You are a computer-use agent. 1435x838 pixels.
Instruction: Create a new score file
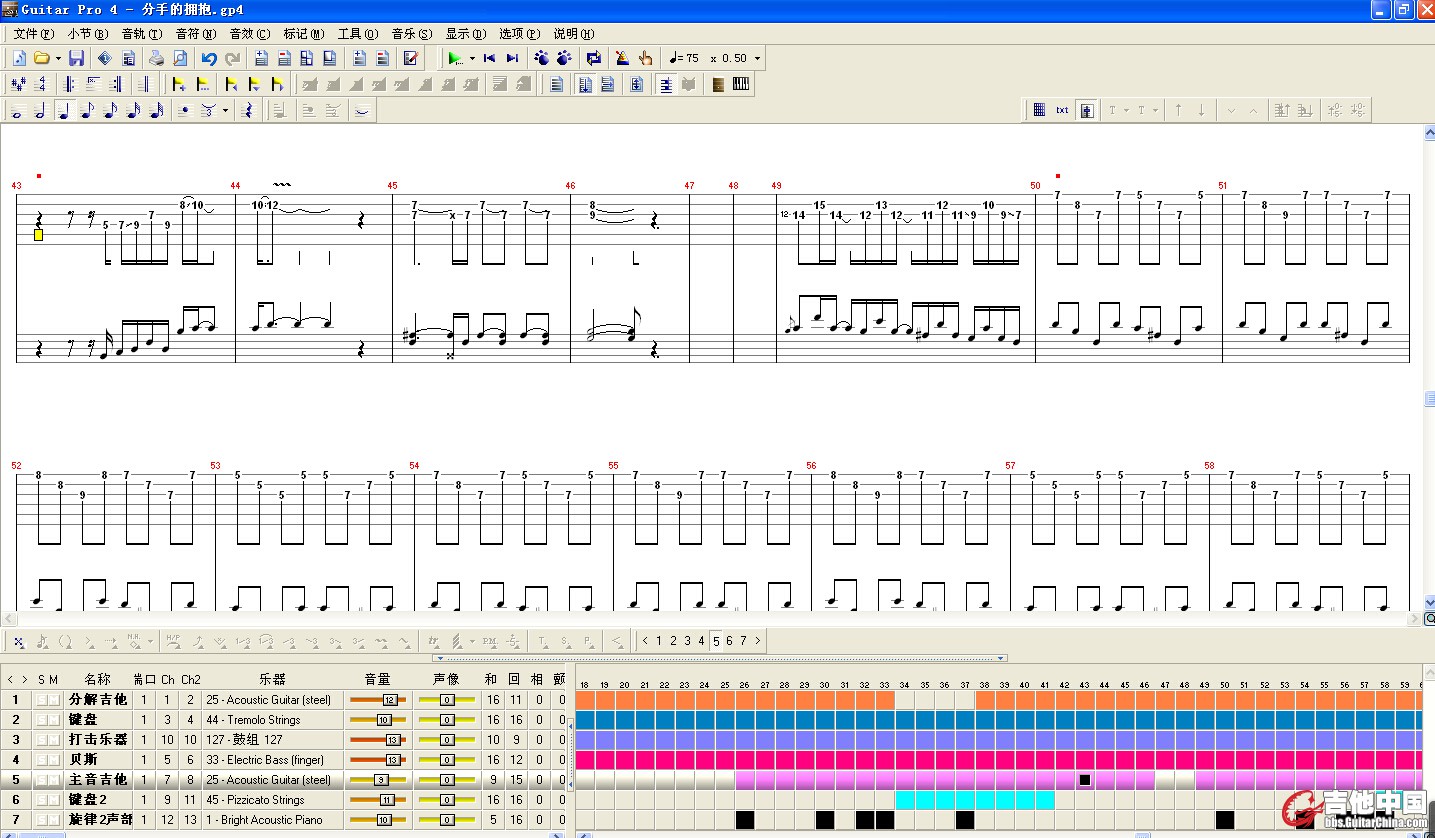[x=19, y=58]
